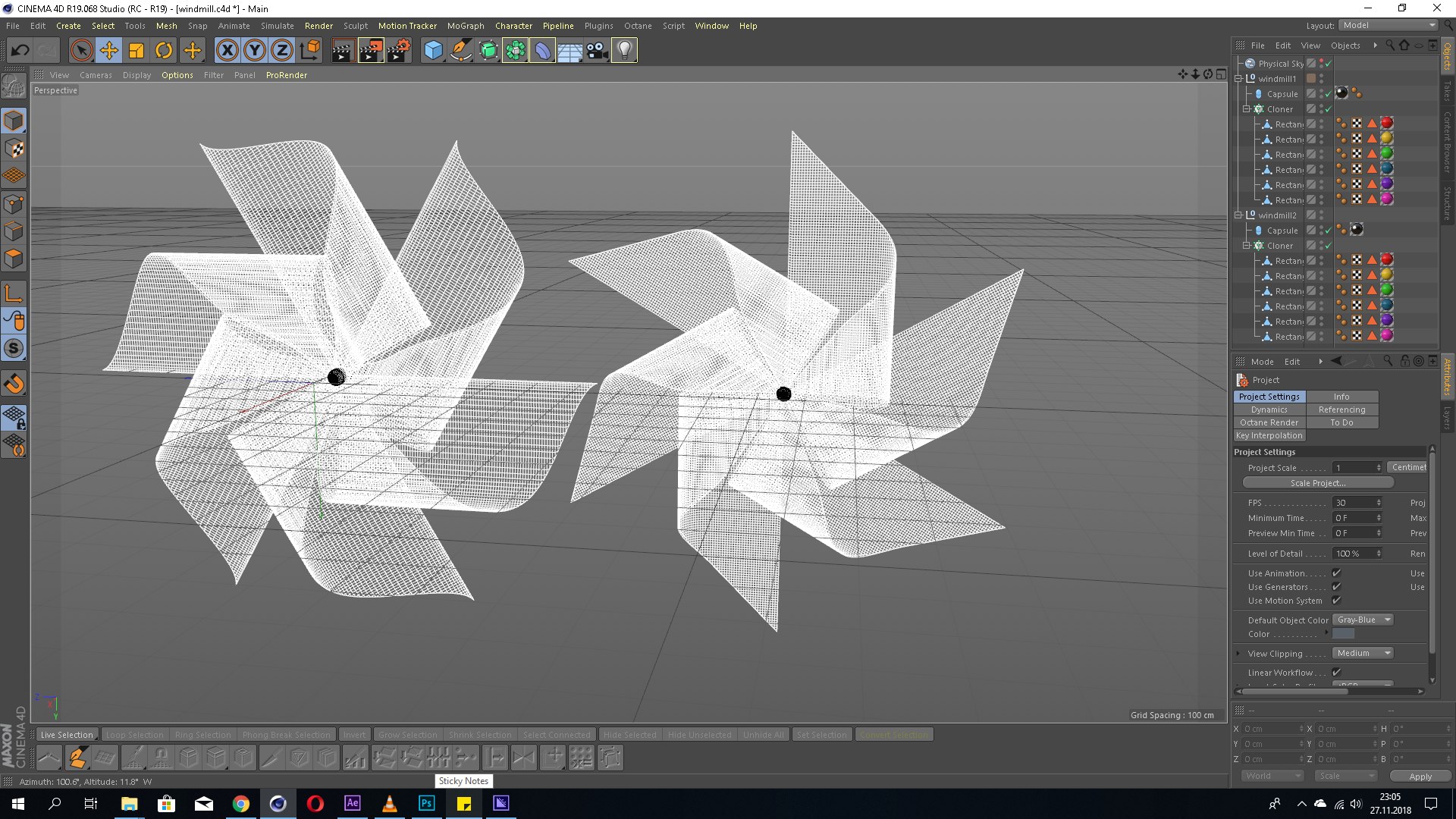The height and width of the screenshot is (819, 1456).
Task: Open the MoGraph menu
Action: (x=466, y=26)
